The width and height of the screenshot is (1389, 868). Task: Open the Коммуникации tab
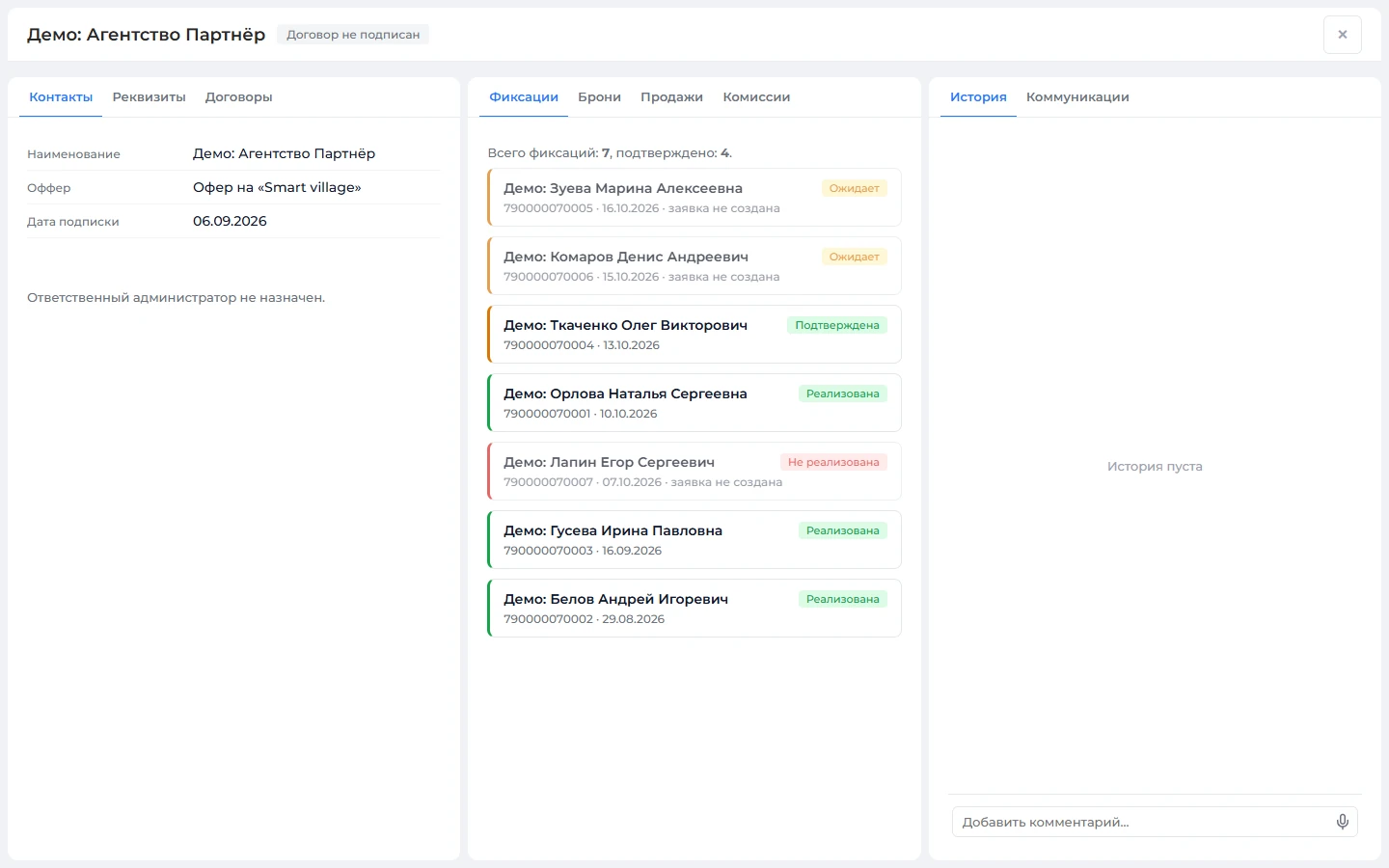click(1077, 97)
